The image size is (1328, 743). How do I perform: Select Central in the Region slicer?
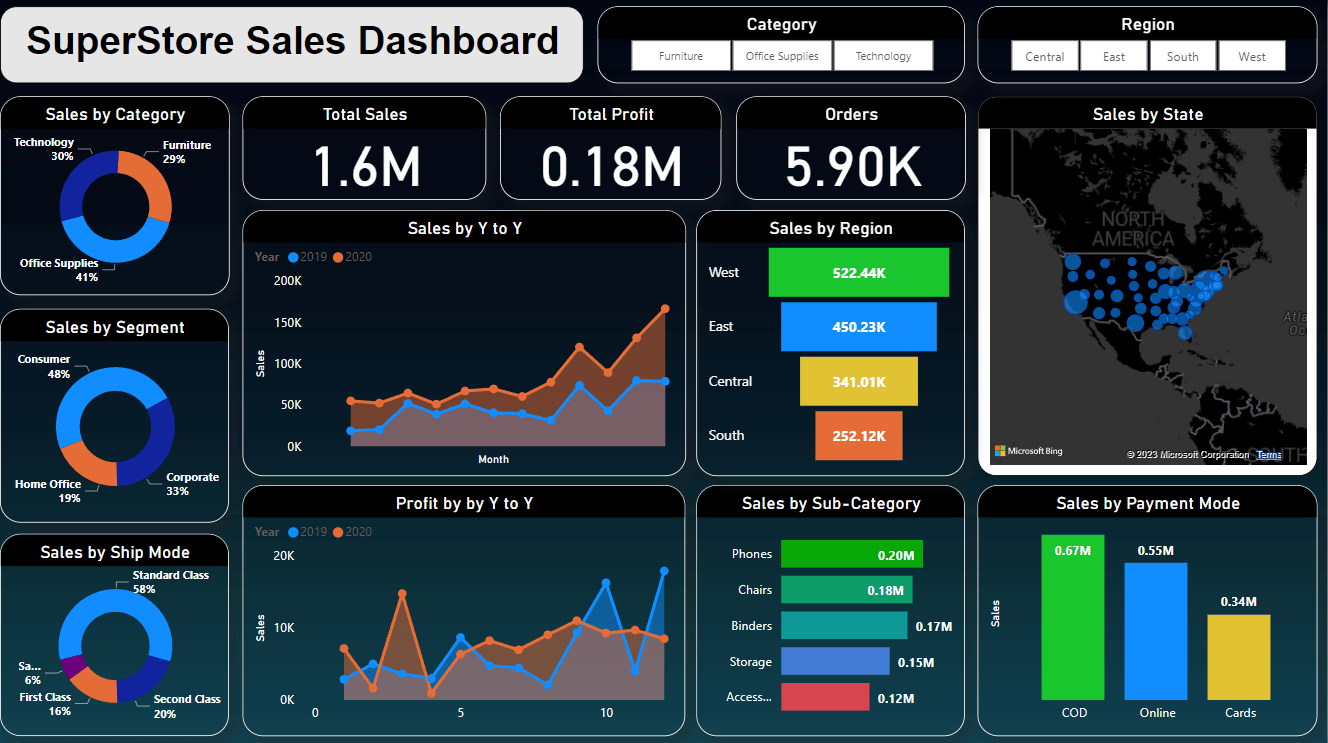click(x=1044, y=57)
